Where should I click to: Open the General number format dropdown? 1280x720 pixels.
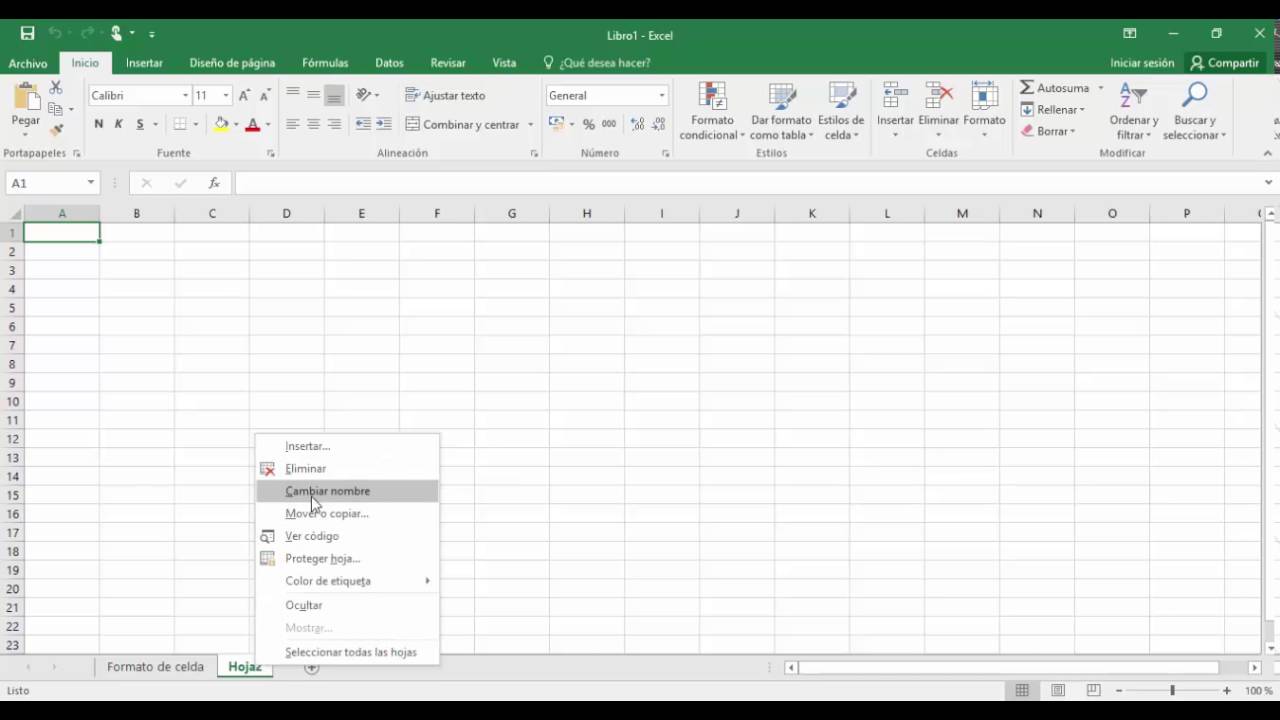[x=661, y=95]
